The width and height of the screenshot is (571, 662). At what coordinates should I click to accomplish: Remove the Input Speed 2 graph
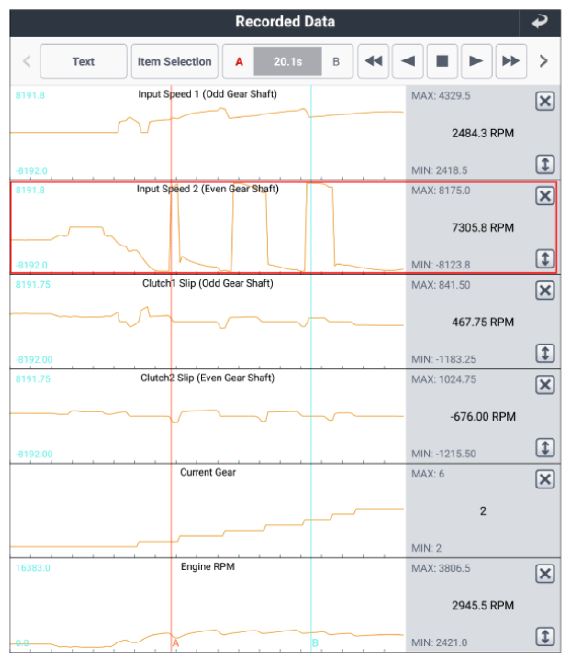pos(545,196)
